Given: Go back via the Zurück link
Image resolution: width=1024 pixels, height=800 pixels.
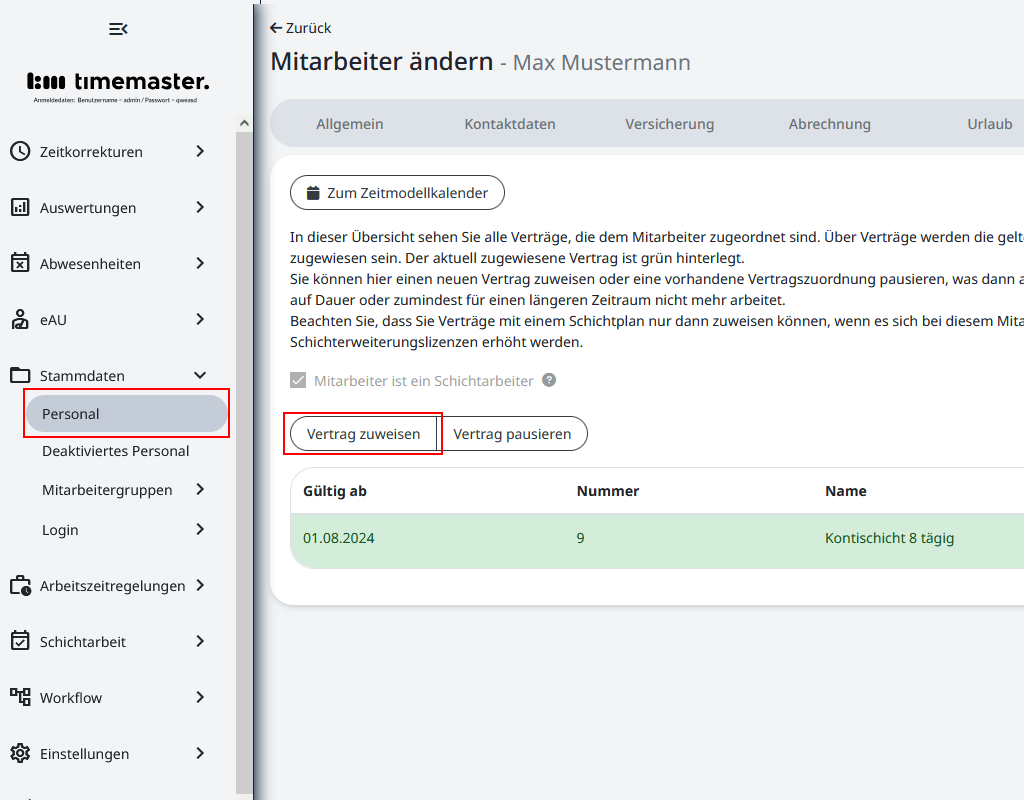Looking at the screenshot, I should (x=301, y=28).
